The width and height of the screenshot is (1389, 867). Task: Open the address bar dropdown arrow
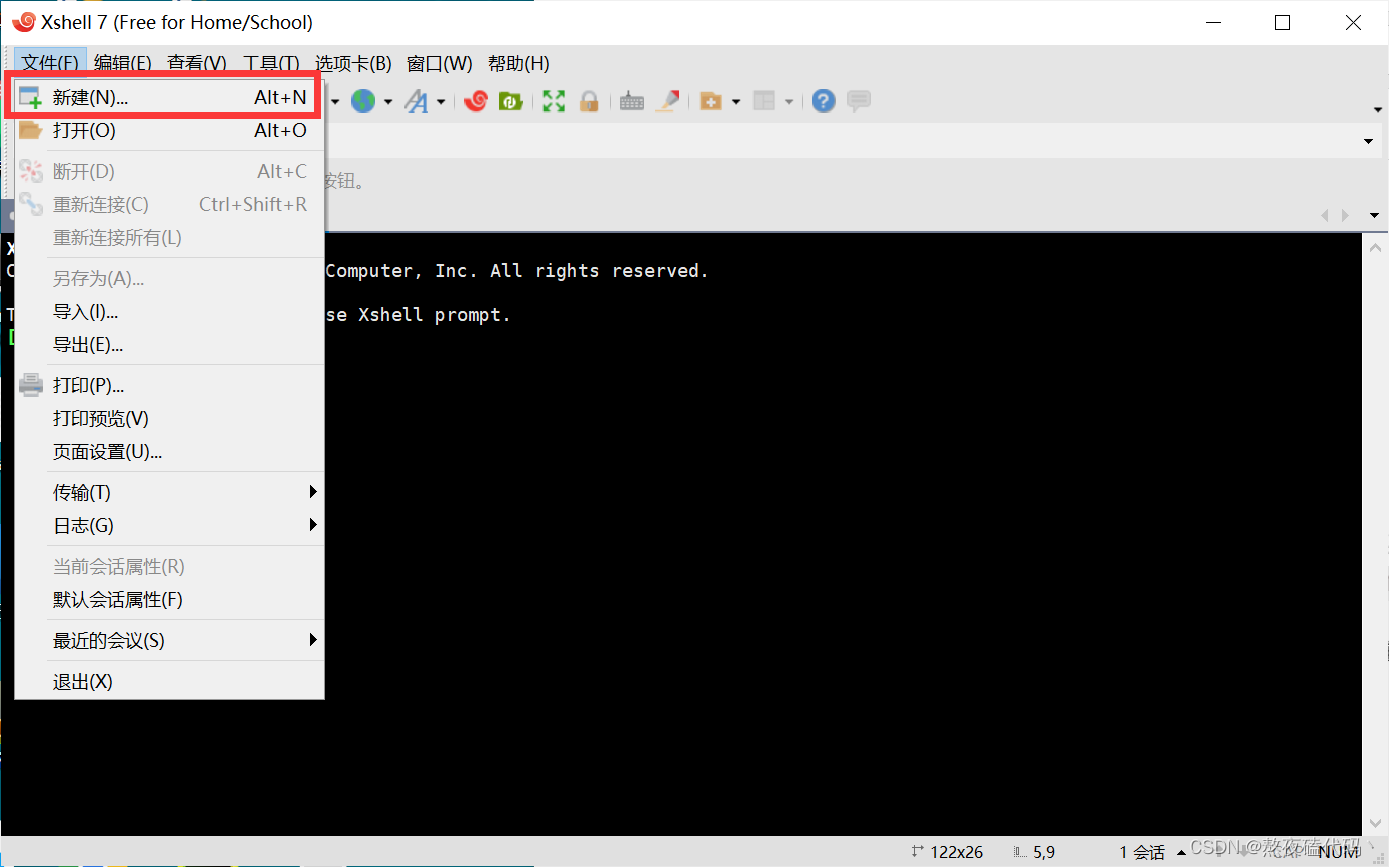[x=1369, y=142]
